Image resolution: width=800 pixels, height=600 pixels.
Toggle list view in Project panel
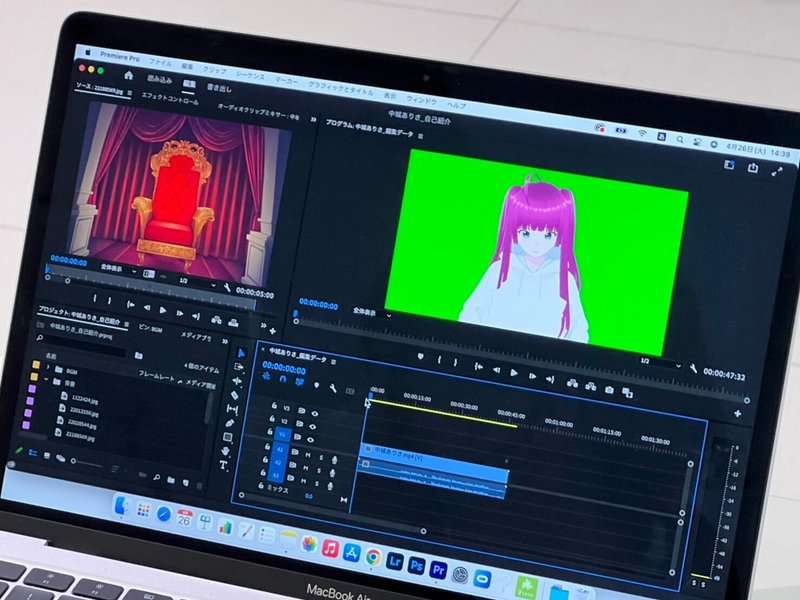33,453
